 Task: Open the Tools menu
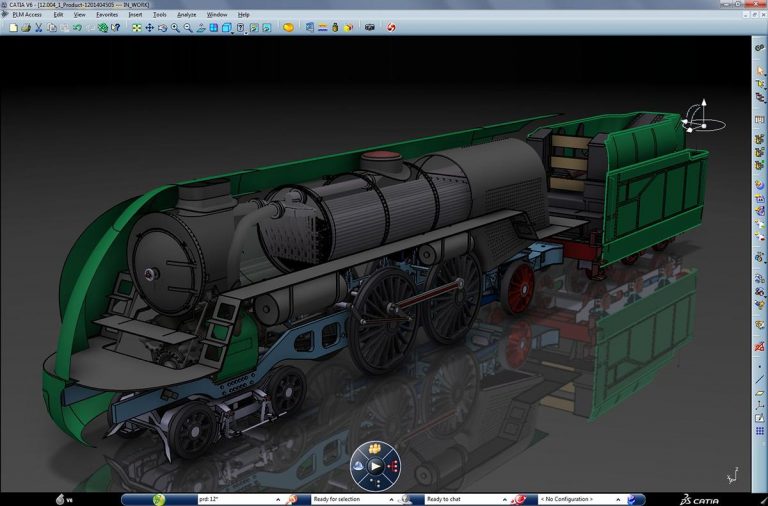159,15
